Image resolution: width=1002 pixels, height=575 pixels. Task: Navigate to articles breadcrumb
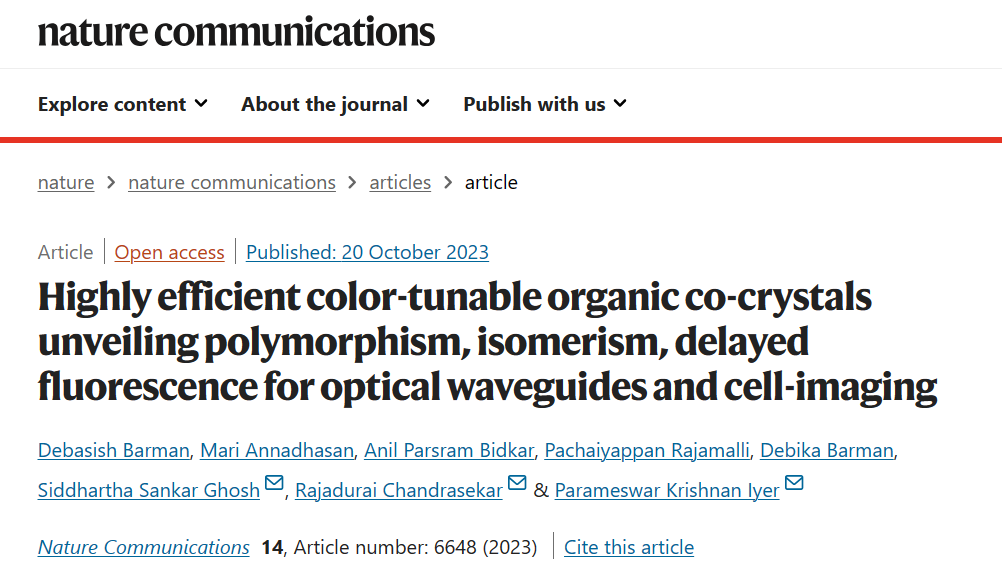click(400, 183)
